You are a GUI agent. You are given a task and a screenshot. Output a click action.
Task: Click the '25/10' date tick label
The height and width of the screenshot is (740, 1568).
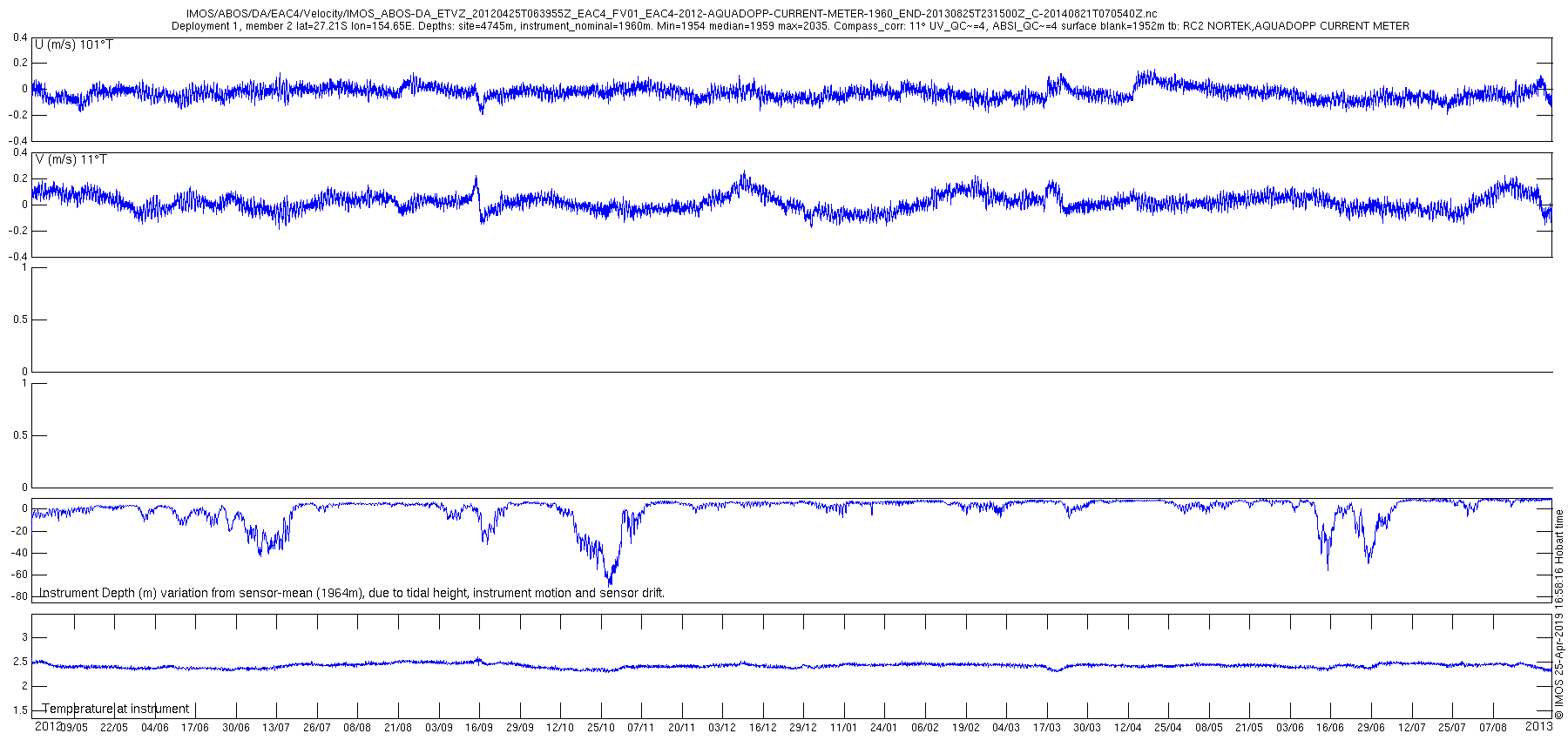(601, 728)
